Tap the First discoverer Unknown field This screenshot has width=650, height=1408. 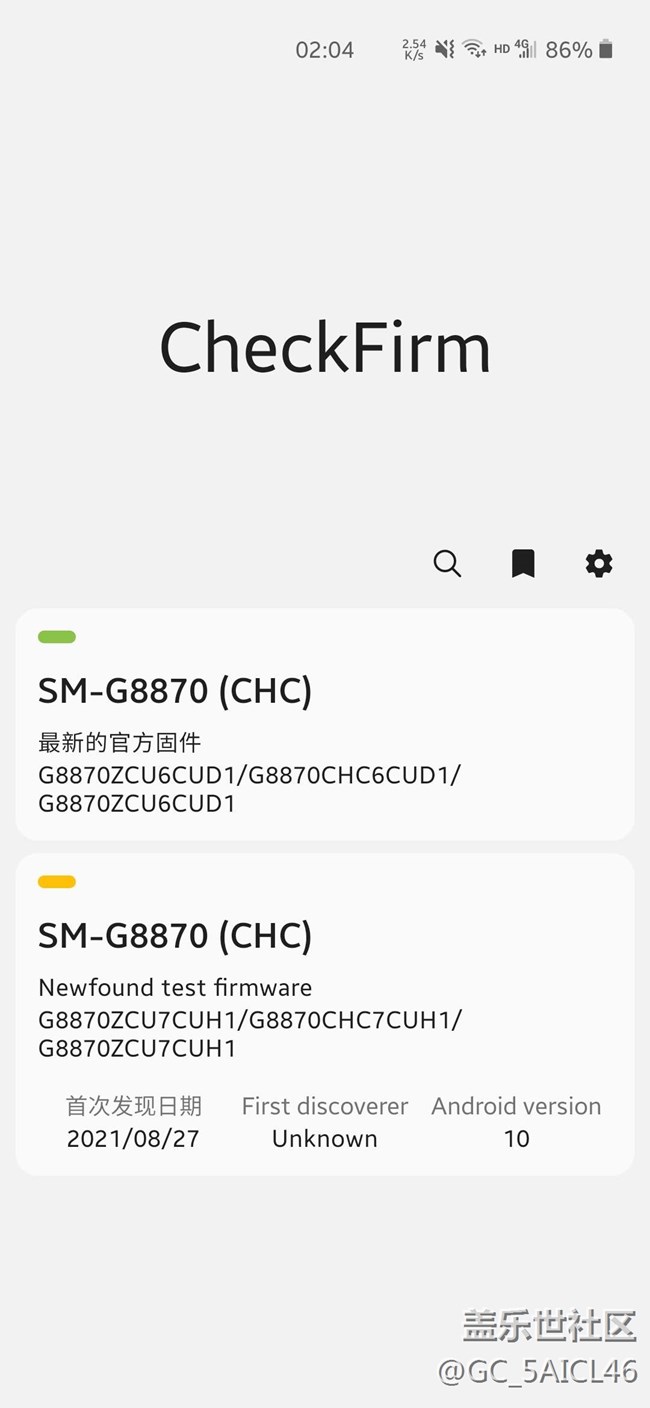pyautogui.click(x=325, y=1138)
